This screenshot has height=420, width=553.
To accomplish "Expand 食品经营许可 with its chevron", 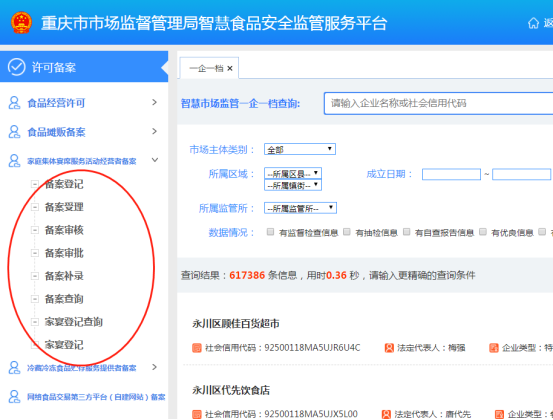I will point(154,102).
